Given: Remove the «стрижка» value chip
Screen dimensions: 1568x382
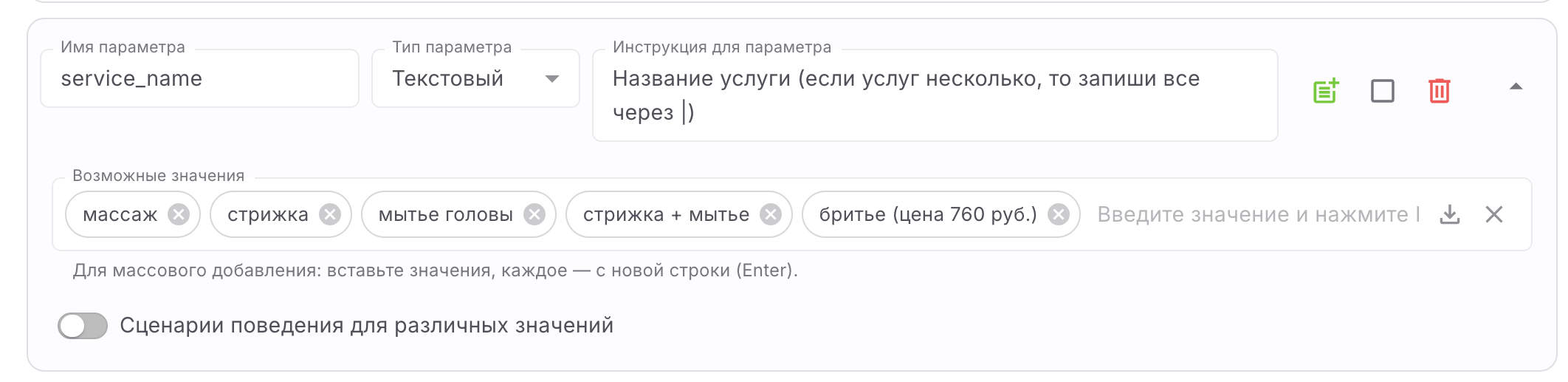Looking at the screenshot, I should [x=330, y=214].
